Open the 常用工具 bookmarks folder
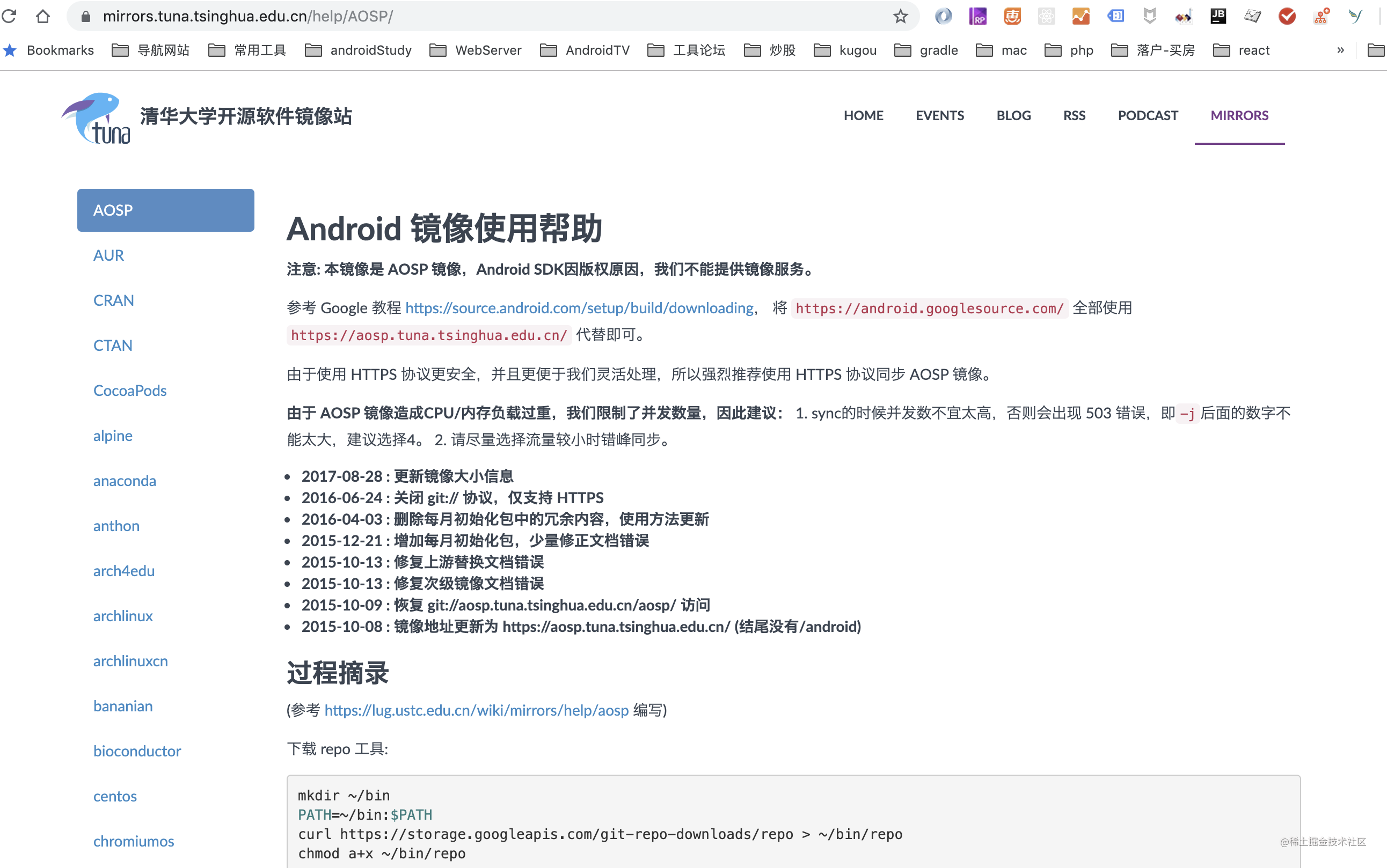The image size is (1387, 868). pyautogui.click(x=261, y=50)
